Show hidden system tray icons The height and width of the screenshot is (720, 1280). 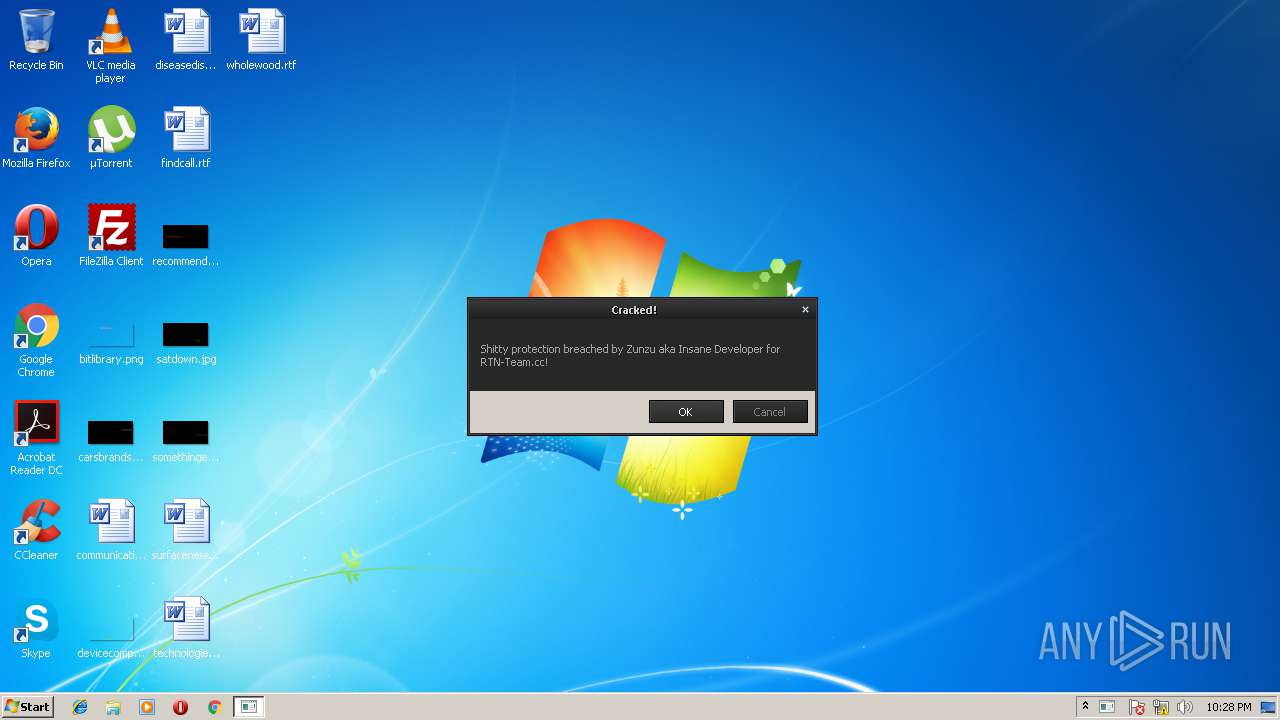[x=1085, y=707]
